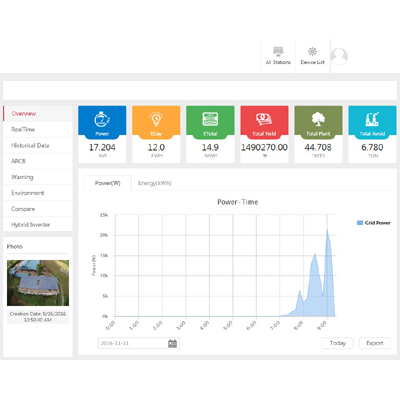Toggle the Grid Power legend series
This screenshot has width=400, height=400.
click(373, 223)
